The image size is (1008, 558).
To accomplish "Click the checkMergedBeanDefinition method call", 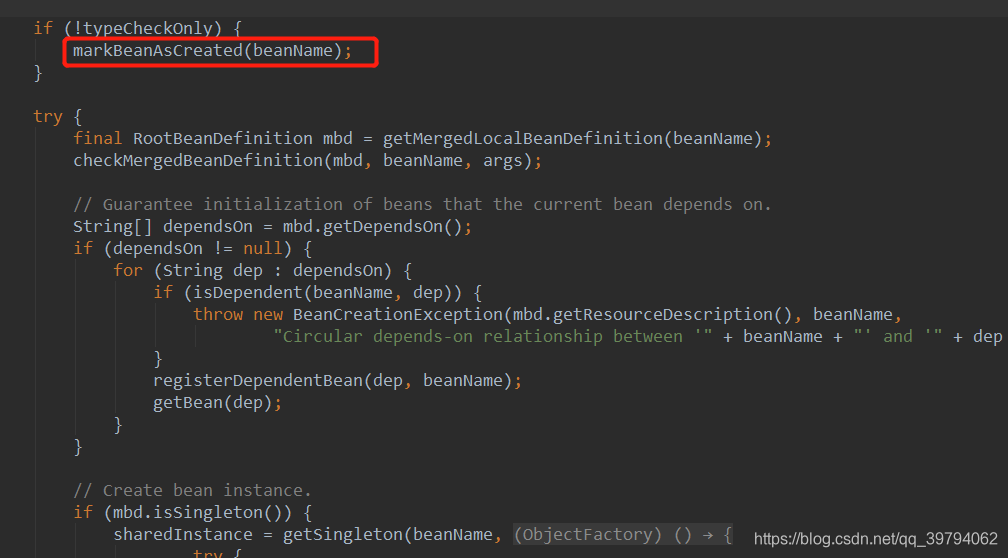I will point(197,160).
